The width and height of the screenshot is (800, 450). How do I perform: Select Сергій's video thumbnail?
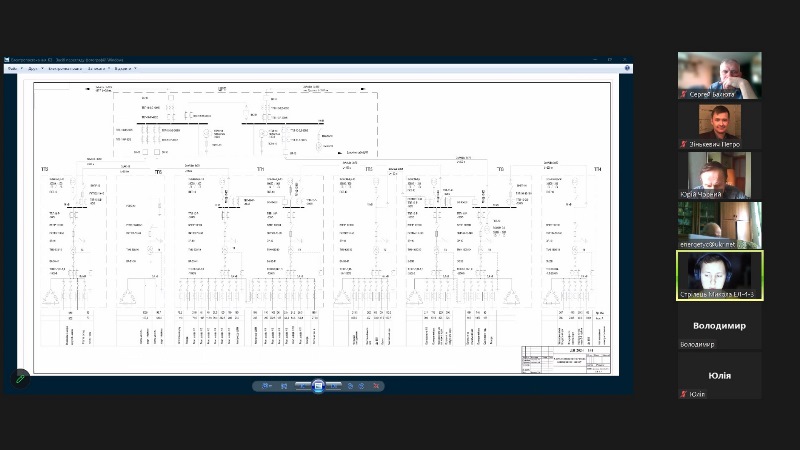(x=719, y=76)
